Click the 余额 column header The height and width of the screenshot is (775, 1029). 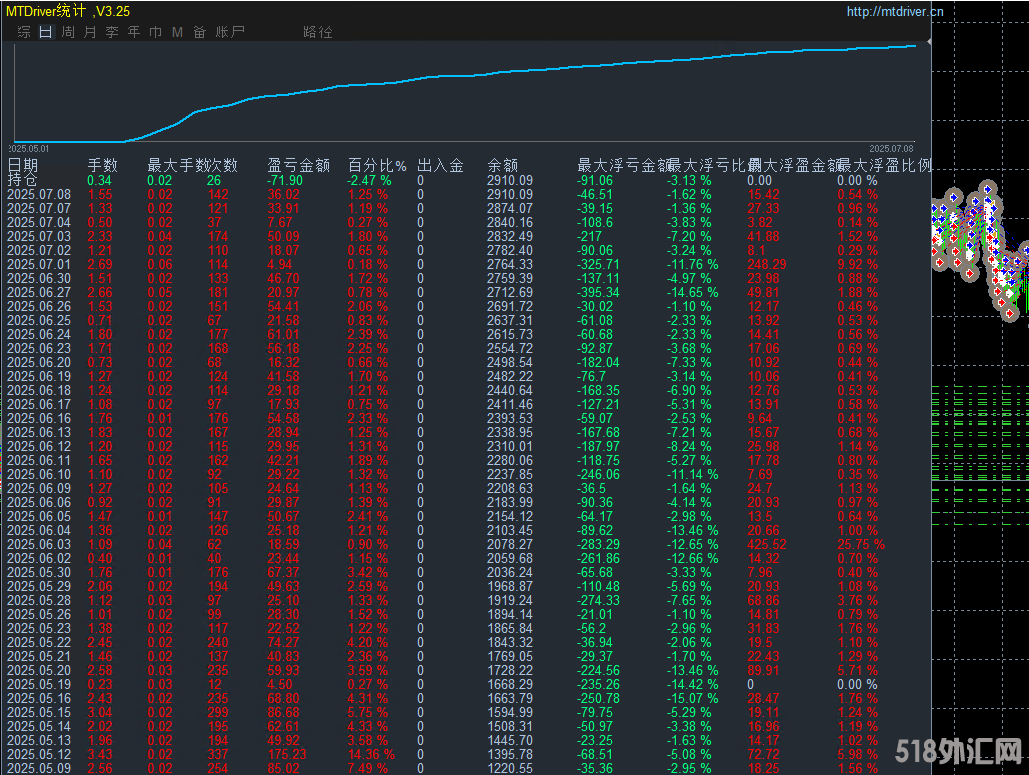click(x=503, y=165)
